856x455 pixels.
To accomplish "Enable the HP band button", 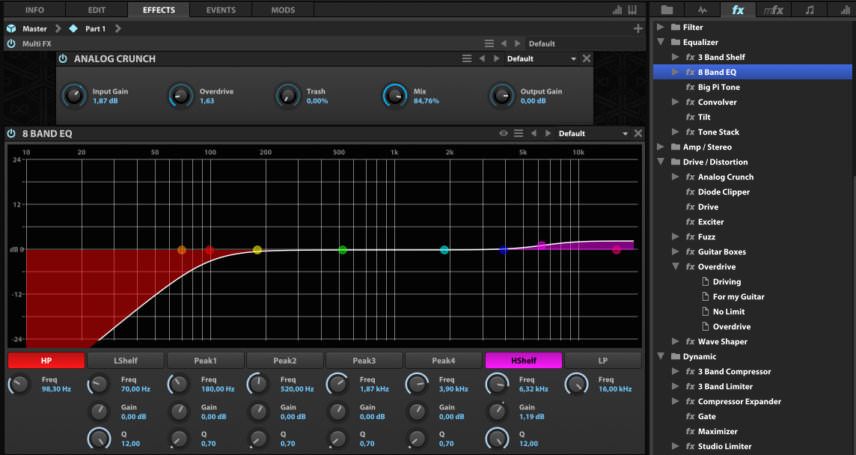I will point(46,361).
